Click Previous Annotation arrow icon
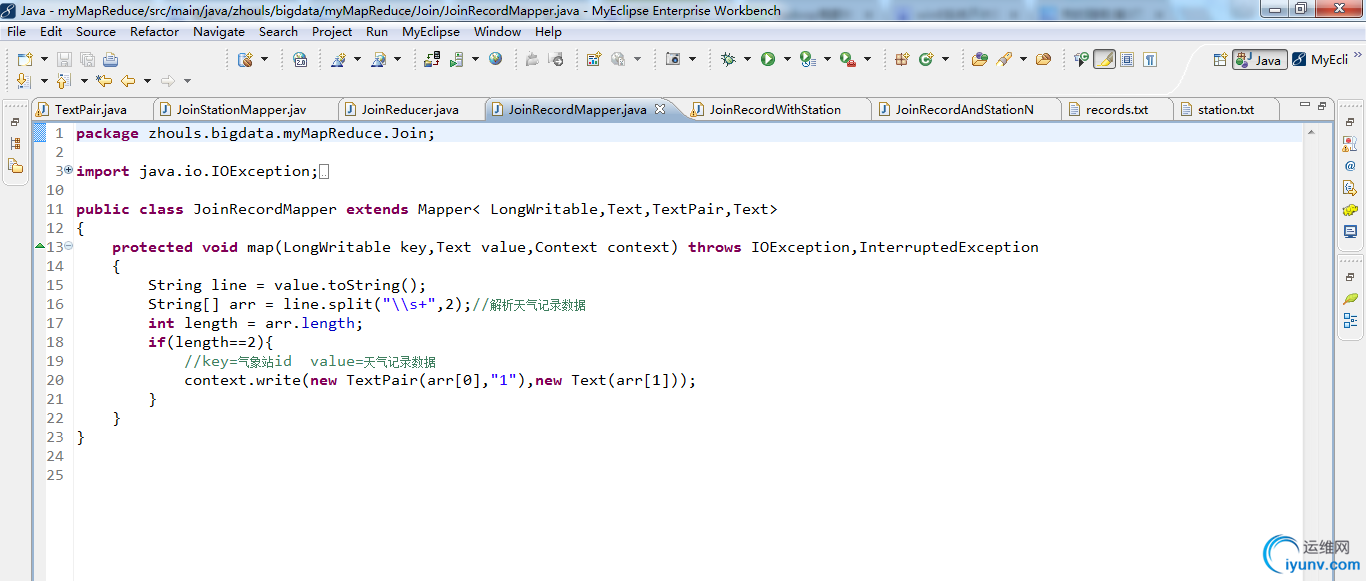The width and height of the screenshot is (1366, 581). [x=63, y=81]
